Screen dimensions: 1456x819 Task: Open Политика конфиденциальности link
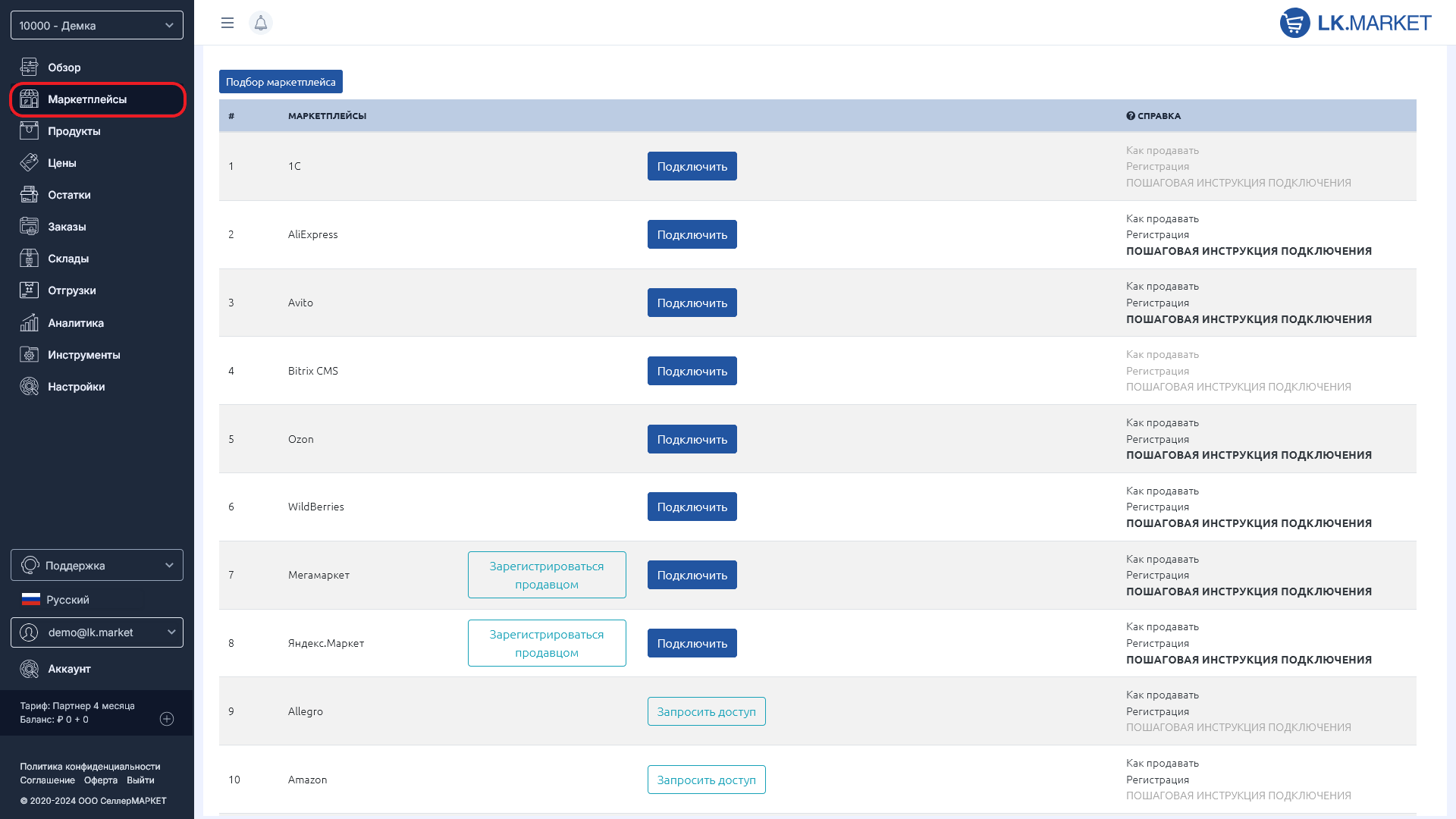pyautogui.click(x=89, y=767)
